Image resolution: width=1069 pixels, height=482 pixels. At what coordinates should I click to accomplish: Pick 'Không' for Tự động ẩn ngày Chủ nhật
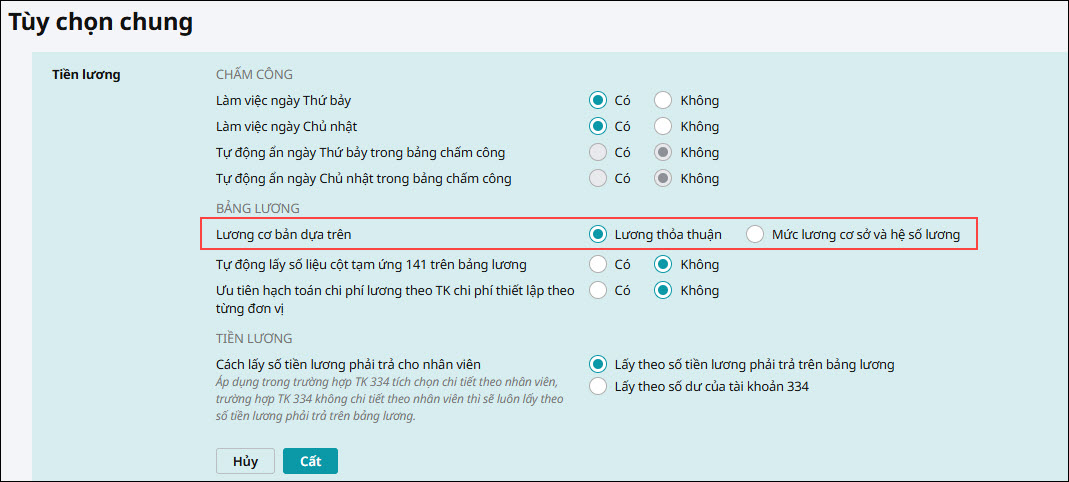[662, 178]
